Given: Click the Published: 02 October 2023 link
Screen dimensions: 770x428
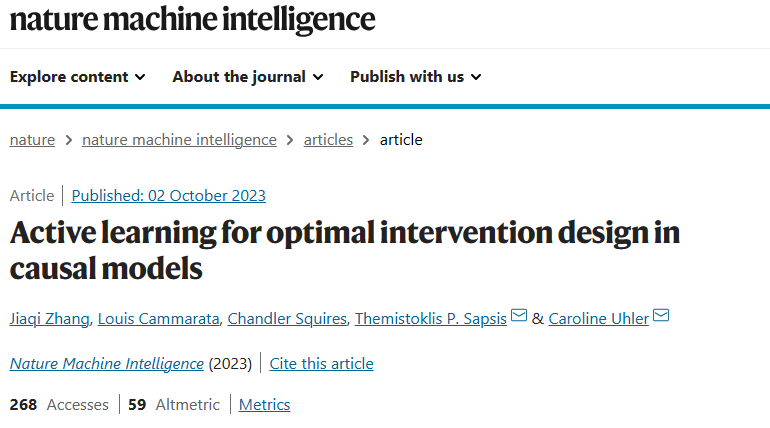Looking at the screenshot, I should tap(169, 195).
